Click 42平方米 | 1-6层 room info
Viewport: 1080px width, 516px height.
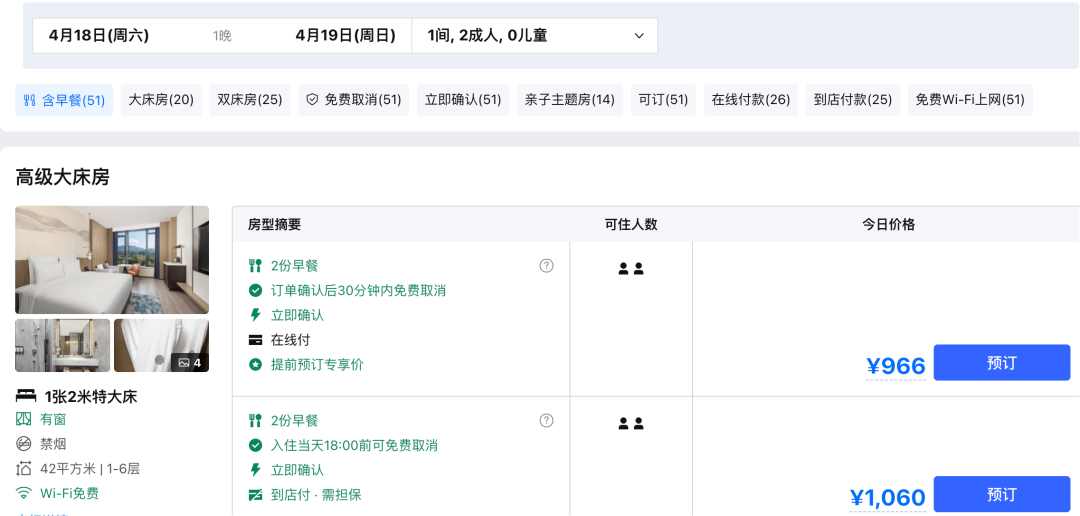90,469
